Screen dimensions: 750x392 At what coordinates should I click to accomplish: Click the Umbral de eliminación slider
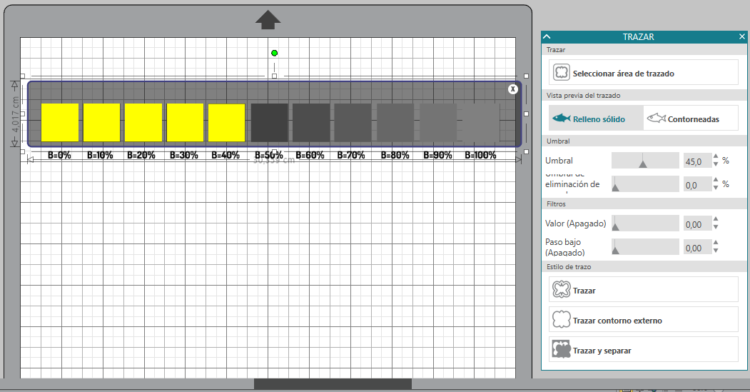click(x=645, y=184)
